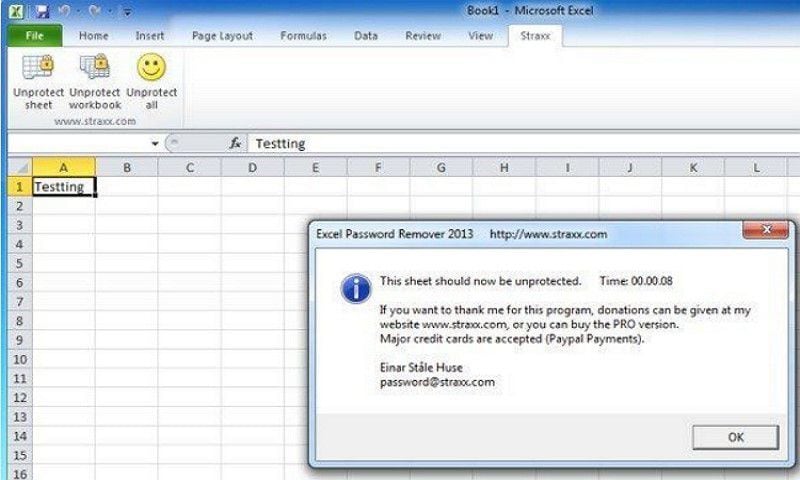Switch to the Formulas tab
Screen dimensions: 800x480
click(x=303, y=36)
